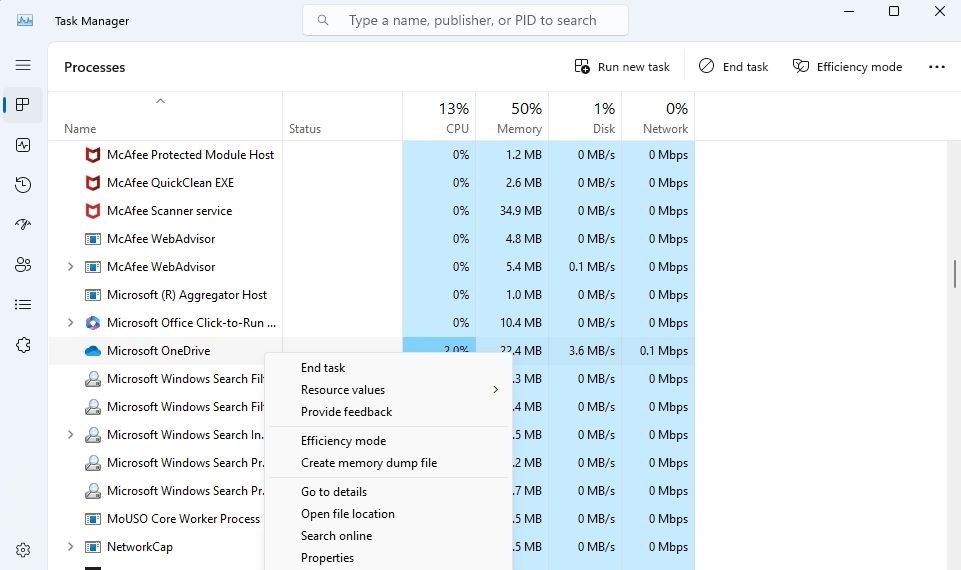The image size is (961, 570).
Task: Click the McAfee Protected Module Host shield icon
Action: click(93, 155)
